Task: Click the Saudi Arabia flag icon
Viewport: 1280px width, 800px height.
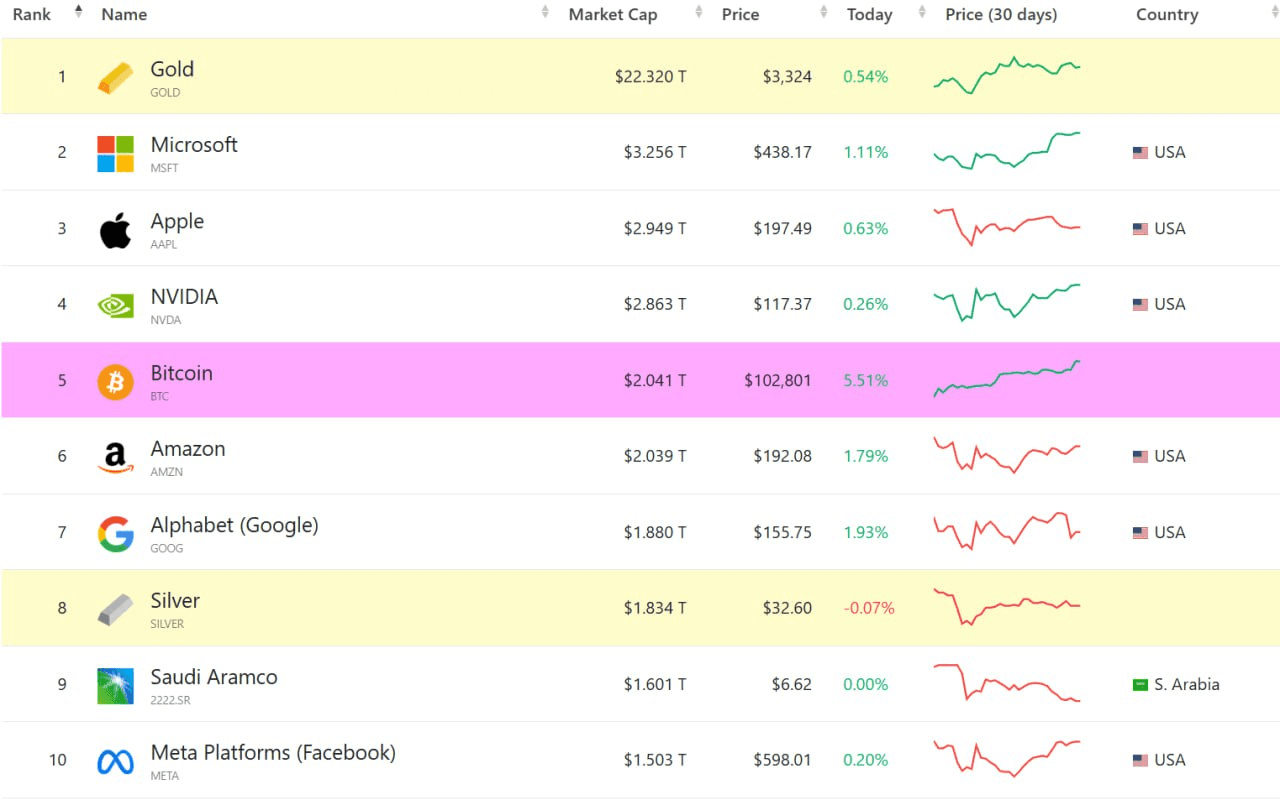Action: point(1140,685)
